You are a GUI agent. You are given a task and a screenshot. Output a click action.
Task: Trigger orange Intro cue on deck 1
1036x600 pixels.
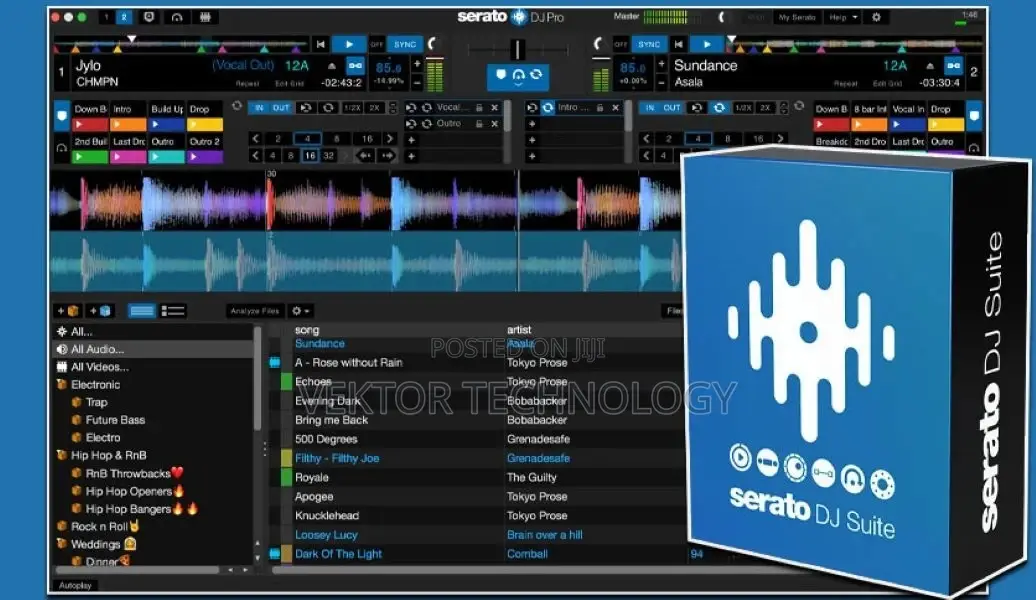pos(128,124)
